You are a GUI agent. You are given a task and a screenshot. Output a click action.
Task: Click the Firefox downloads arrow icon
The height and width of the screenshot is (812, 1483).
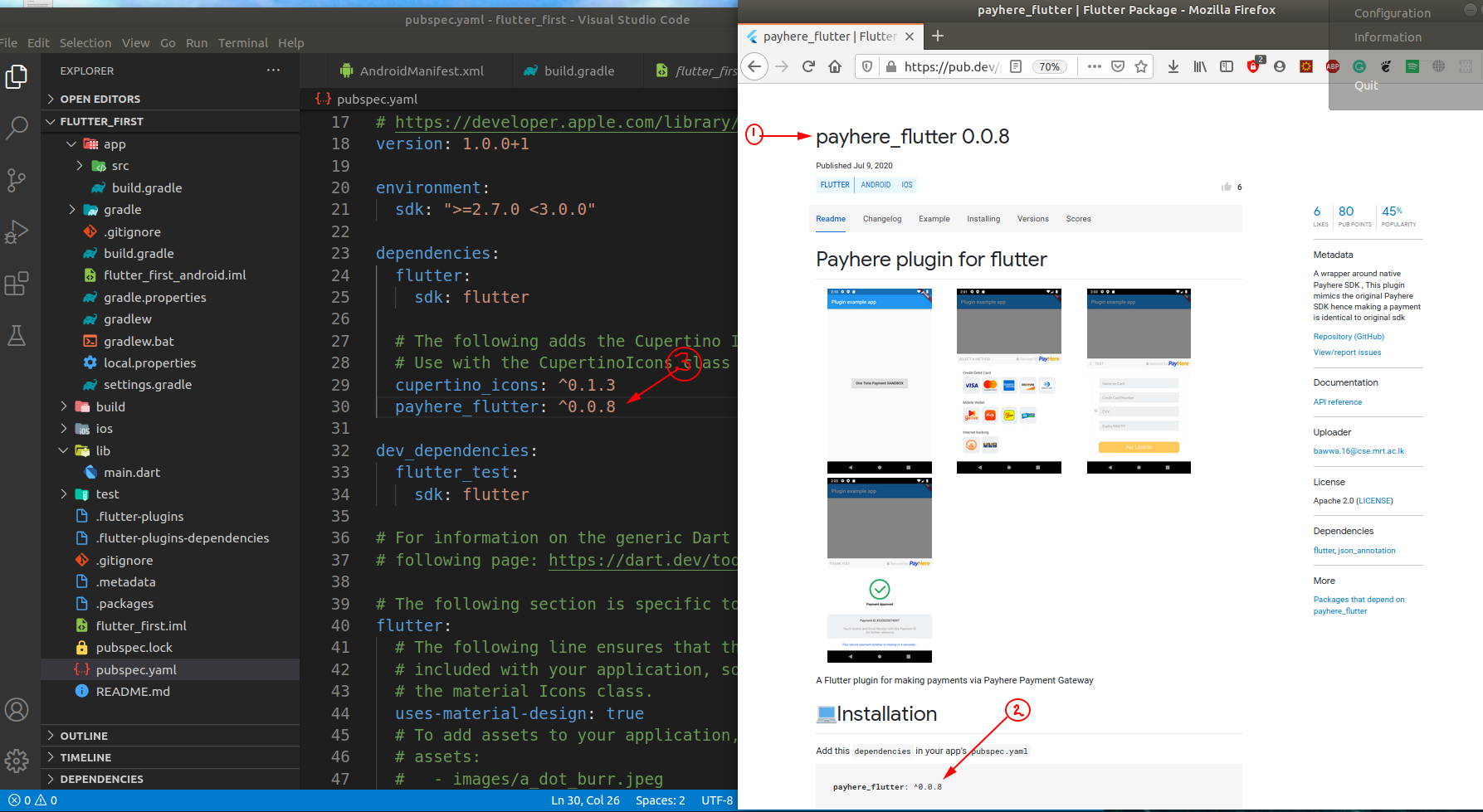tap(1173, 66)
